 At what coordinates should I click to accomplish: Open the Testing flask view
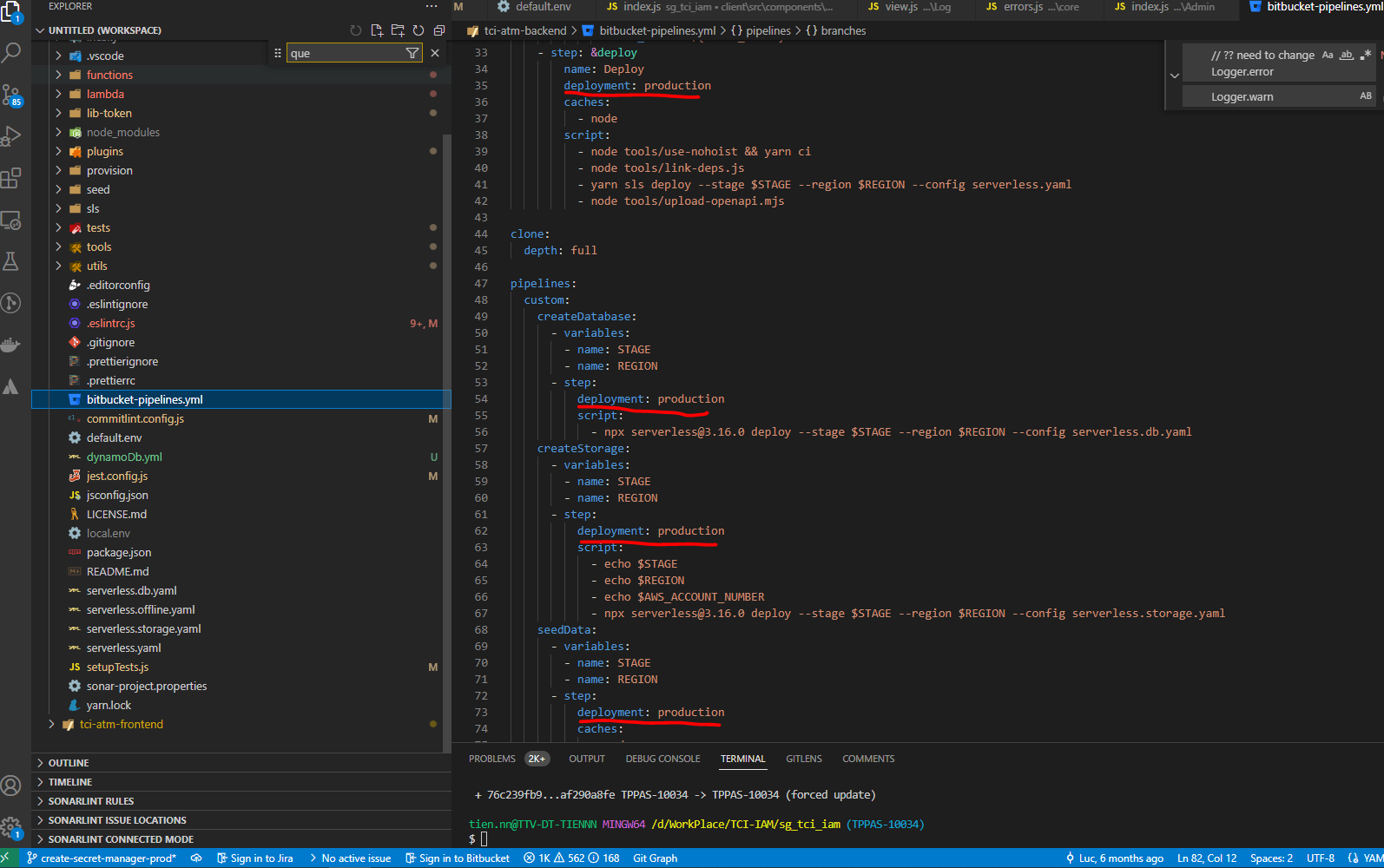[11, 261]
